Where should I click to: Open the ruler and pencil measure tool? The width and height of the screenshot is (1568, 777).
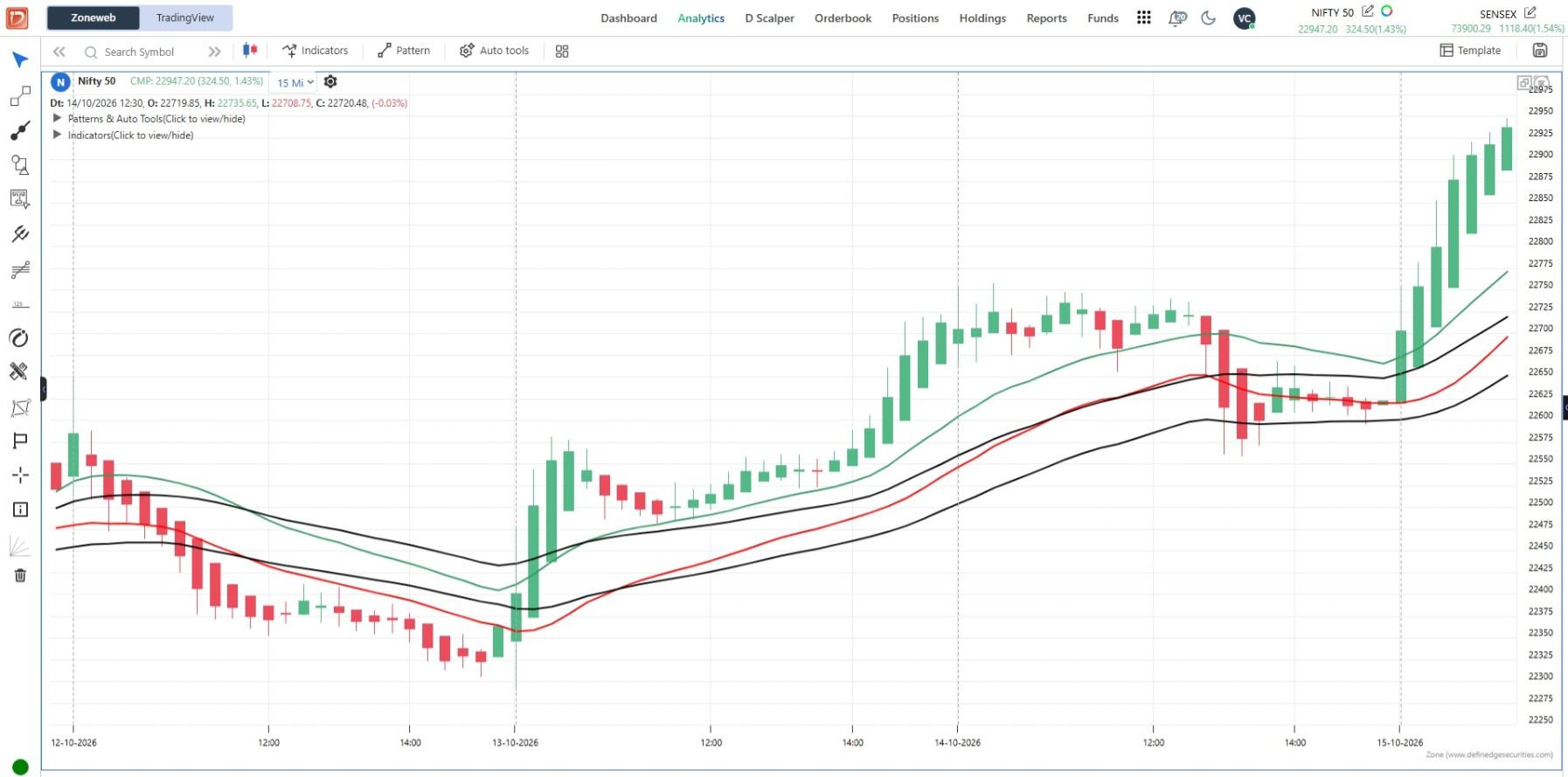[x=19, y=371]
